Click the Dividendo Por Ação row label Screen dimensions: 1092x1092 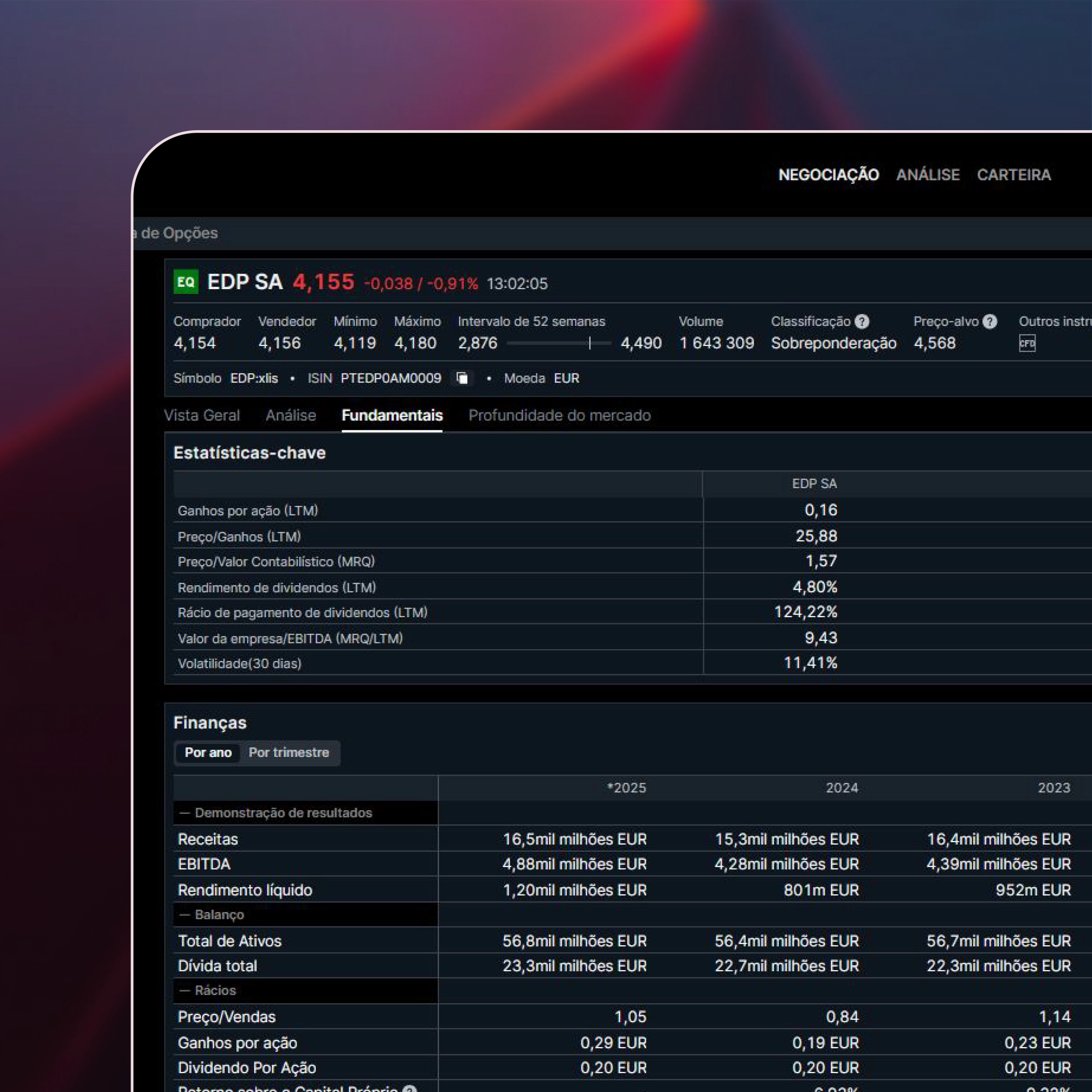[247, 1068]
